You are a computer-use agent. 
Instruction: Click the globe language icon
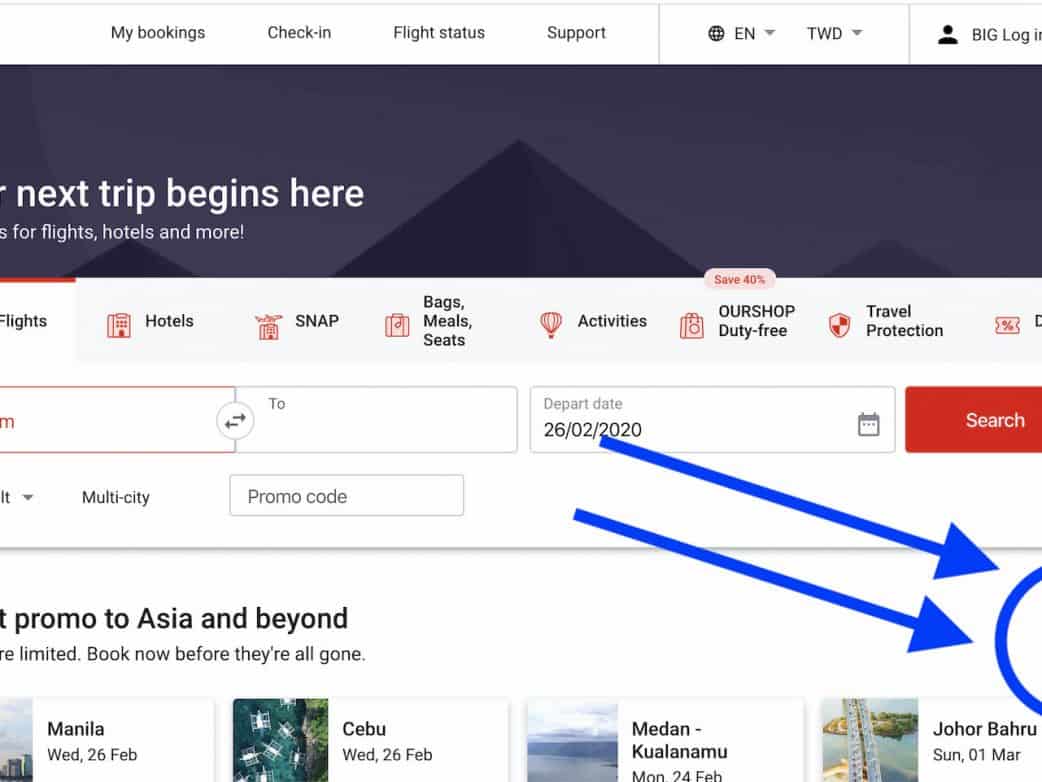[x=716, y=33]
